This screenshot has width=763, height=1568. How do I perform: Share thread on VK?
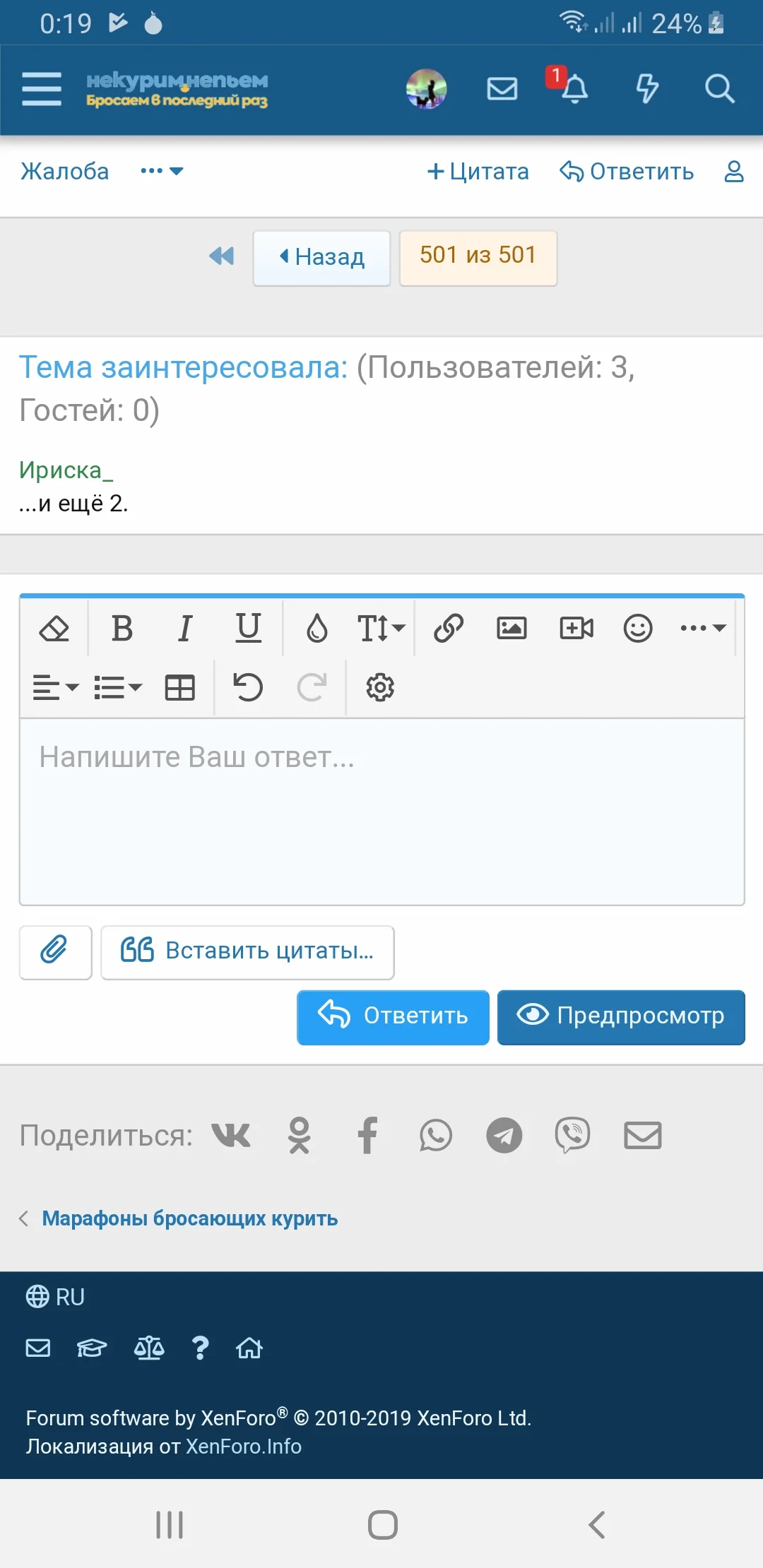coord(231,1136)
